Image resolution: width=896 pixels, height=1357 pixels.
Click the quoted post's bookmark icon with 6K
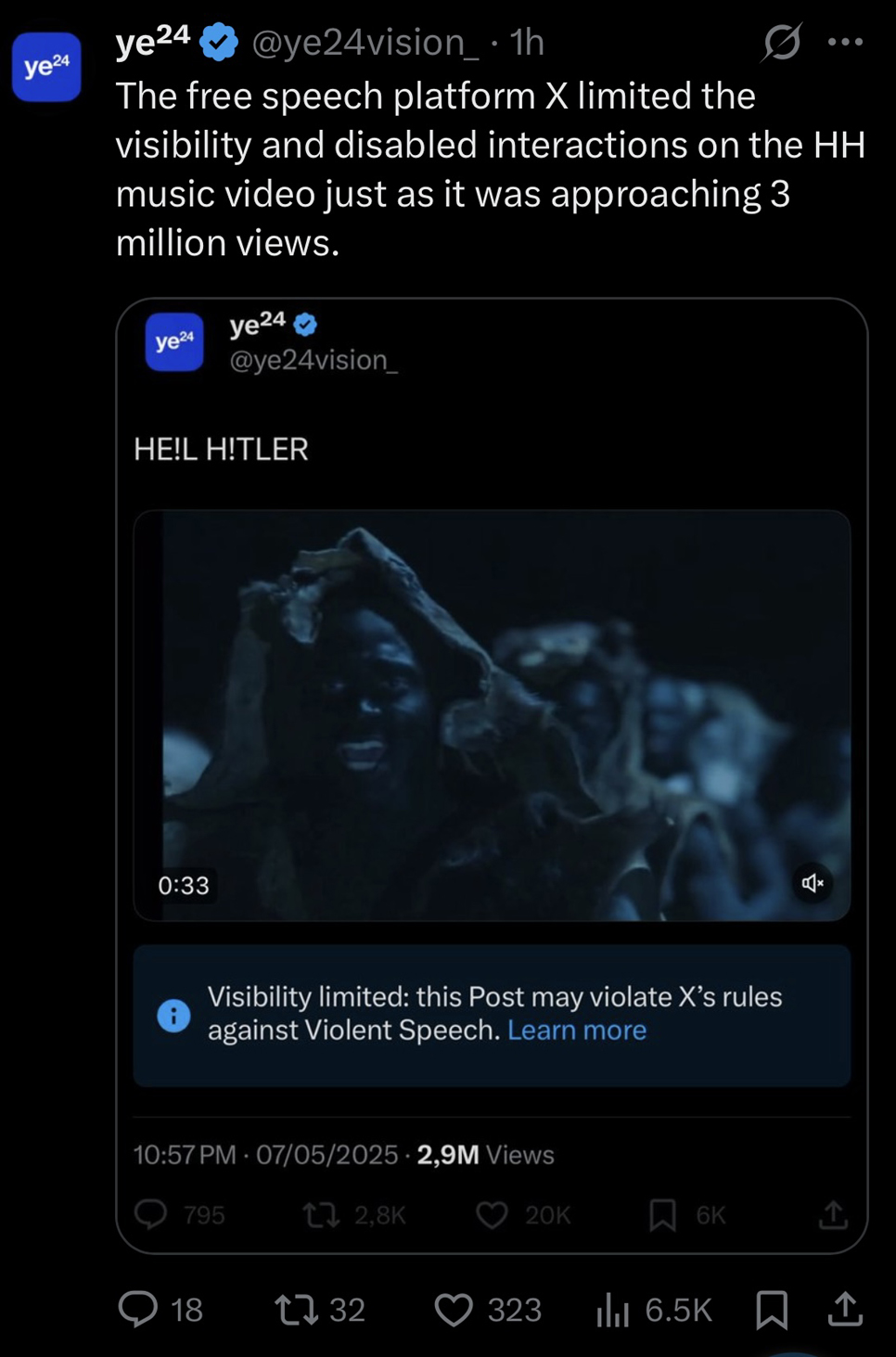tap(662, 1215)
